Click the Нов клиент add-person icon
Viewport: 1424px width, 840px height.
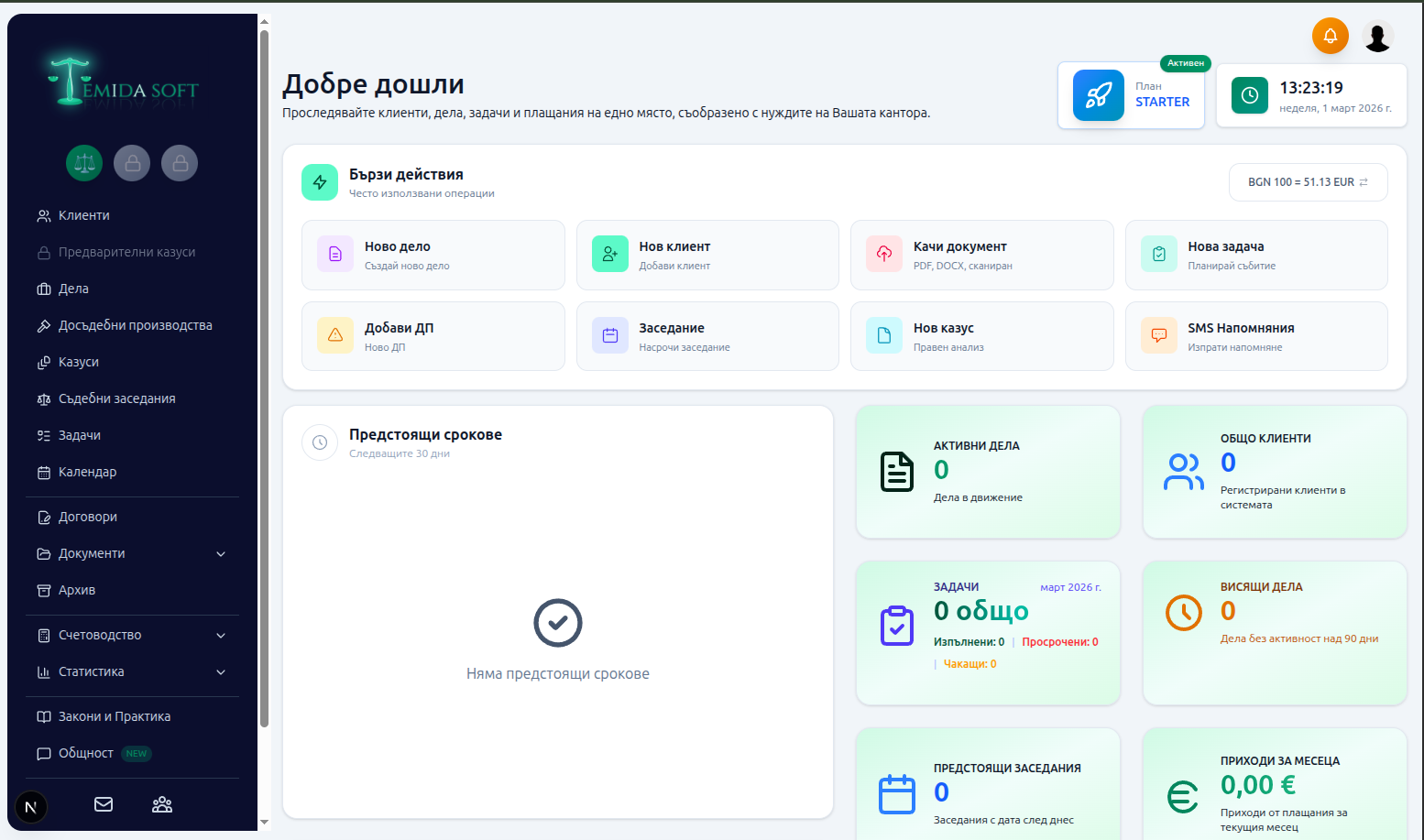(610, 254)
